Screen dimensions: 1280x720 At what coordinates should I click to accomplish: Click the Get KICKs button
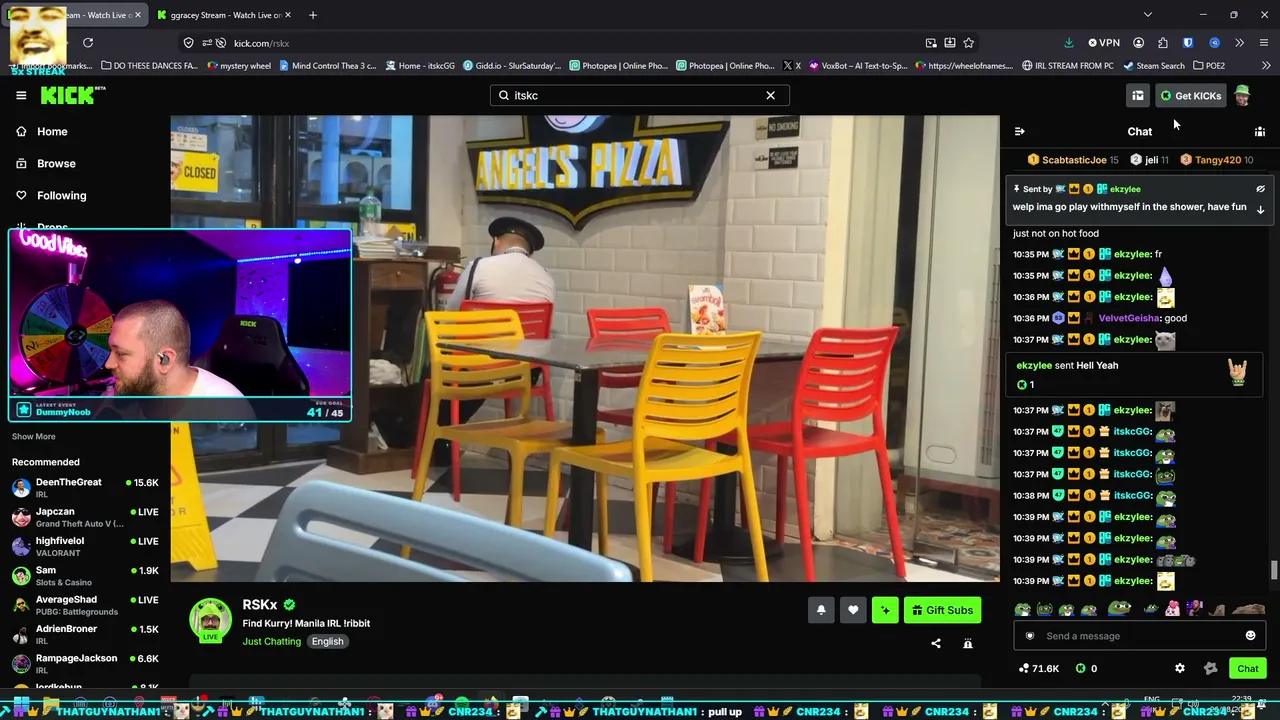[x=1190, y=95]
